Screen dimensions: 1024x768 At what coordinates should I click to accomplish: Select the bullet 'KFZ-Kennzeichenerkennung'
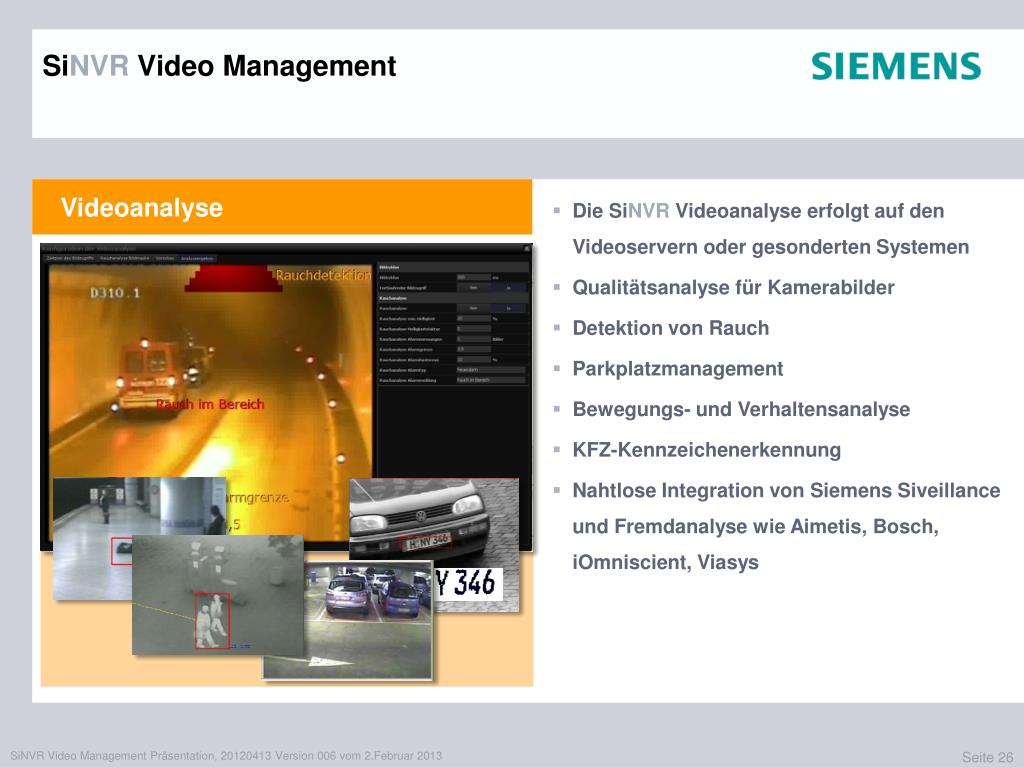707,450
